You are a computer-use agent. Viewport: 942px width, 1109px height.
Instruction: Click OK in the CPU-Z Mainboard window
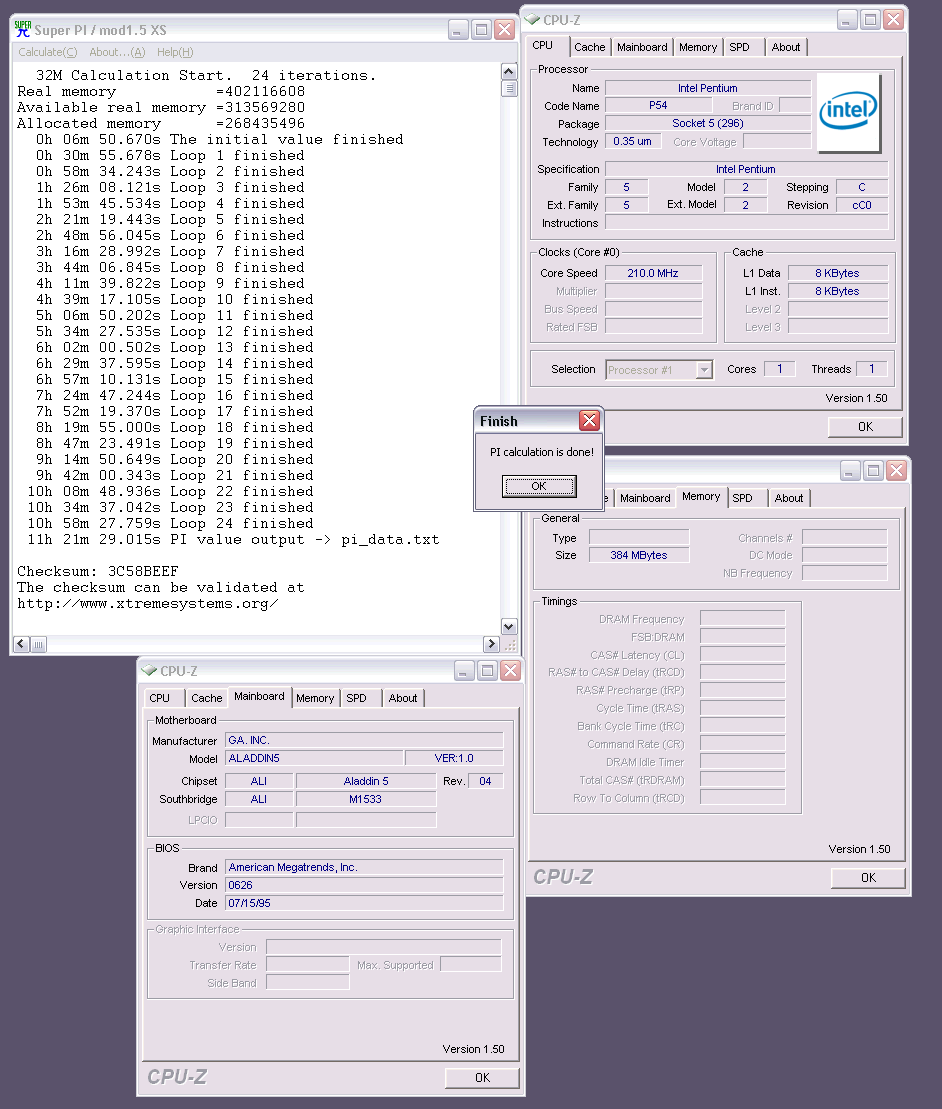click(482, 1077)
